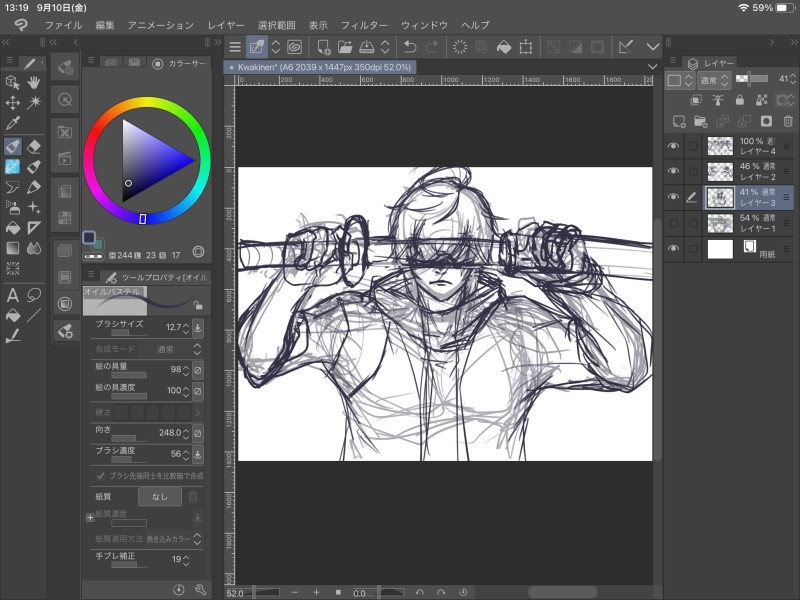The image size is (800, 600).
Task: Open the フィルター menu
Action: pos(363,24)
